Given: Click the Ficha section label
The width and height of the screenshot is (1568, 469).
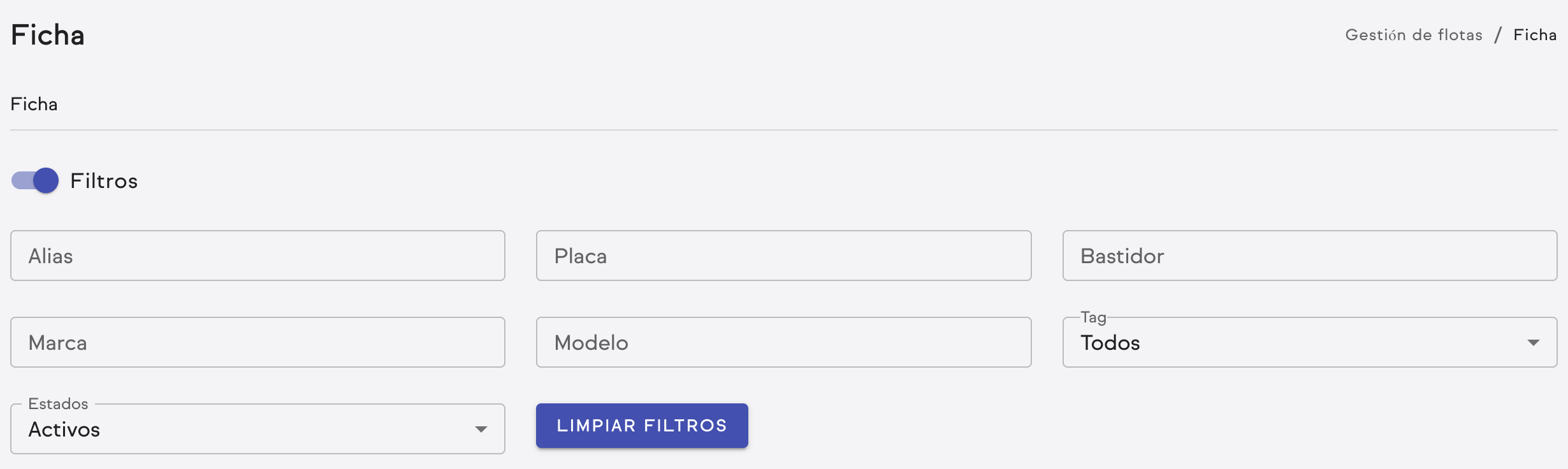Looking at the screenshot, I should pos(34,104).
